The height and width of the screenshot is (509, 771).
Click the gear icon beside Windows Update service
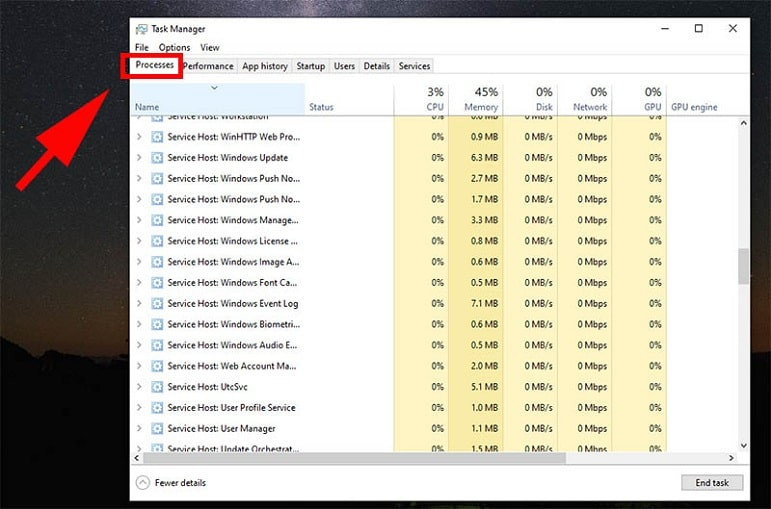[157, 158]
